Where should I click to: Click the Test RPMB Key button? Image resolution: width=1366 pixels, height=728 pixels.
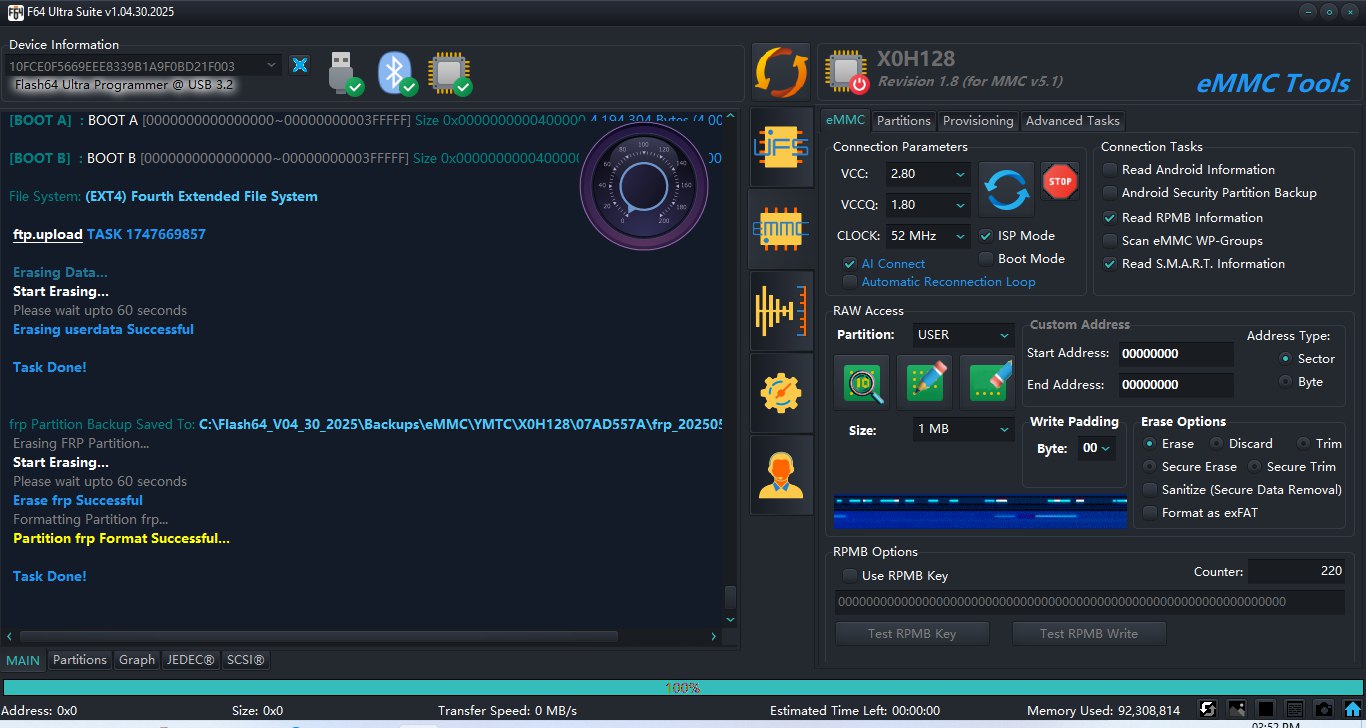912,633
